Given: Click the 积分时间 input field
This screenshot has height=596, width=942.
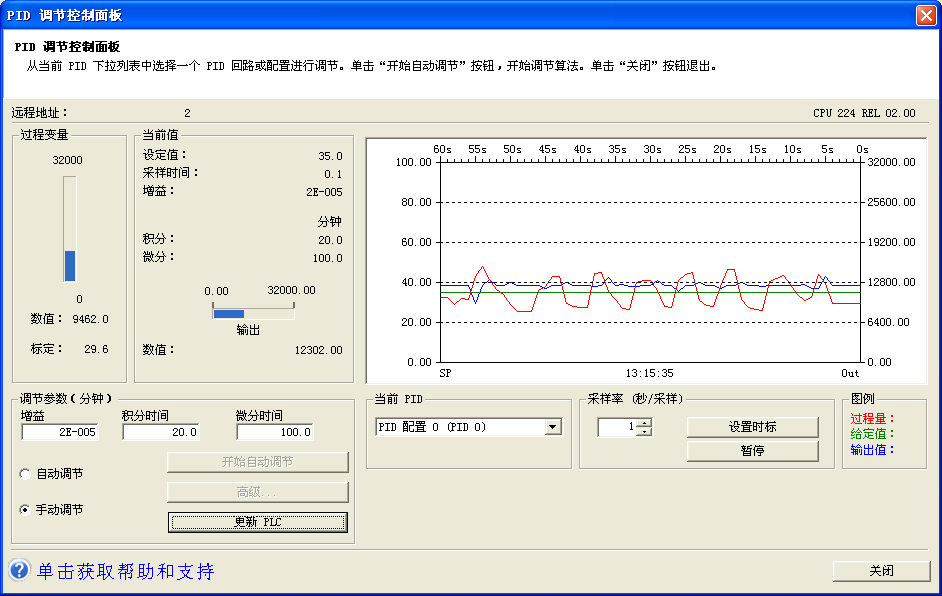Looking at the screenshot, I should (x=161, y=432).
